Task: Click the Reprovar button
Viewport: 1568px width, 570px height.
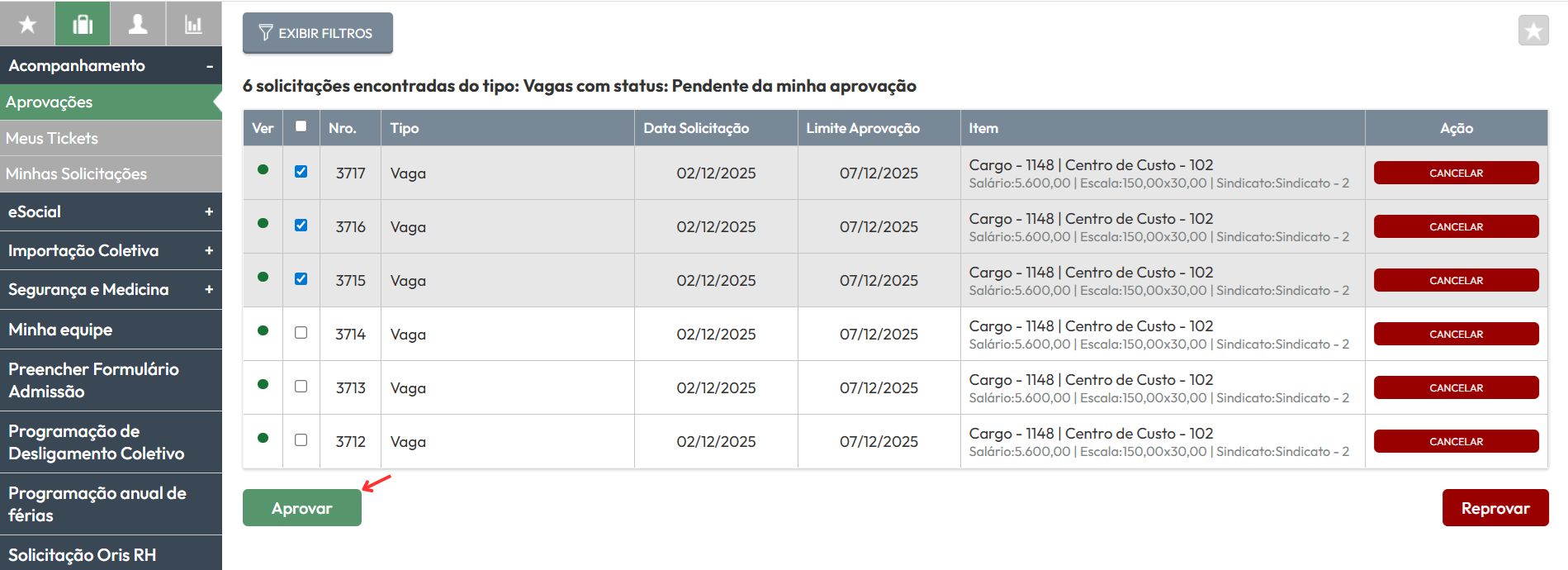Action: pyautogui.click(x=1495, y=508)
